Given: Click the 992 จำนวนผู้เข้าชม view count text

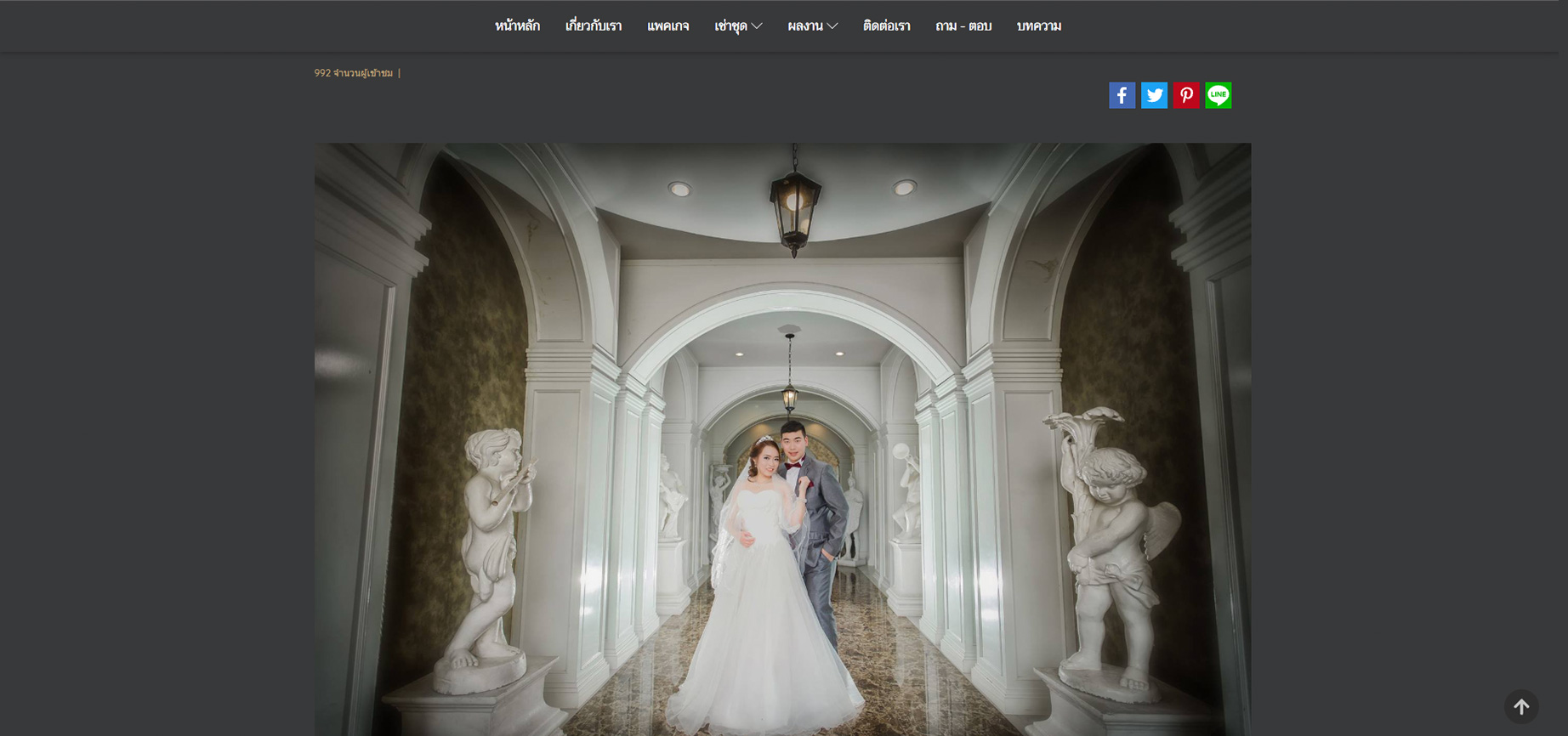Looking at the screenshot, I should [x=354, y=73].
